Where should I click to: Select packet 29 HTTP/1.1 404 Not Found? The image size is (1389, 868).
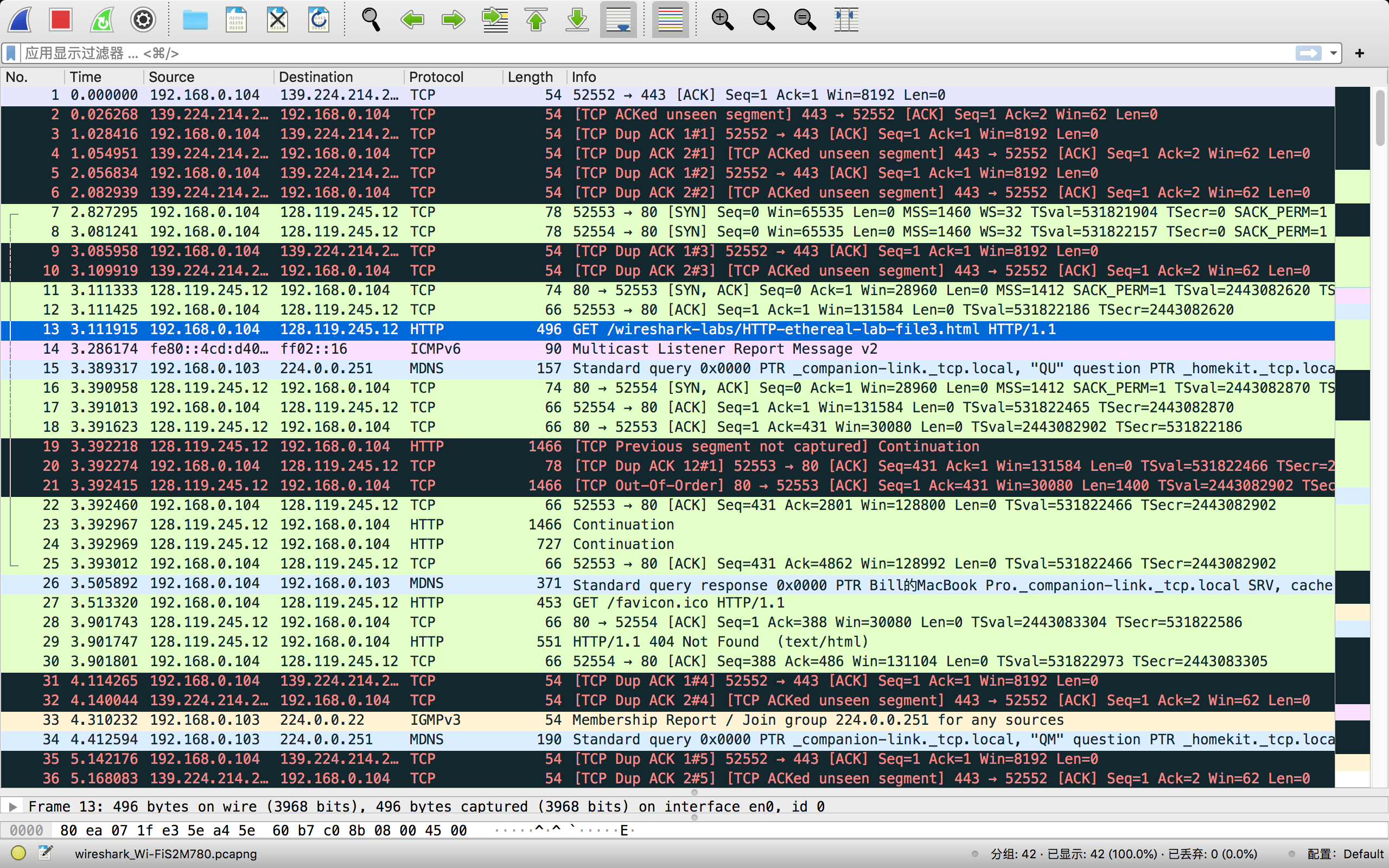(667, 642)
